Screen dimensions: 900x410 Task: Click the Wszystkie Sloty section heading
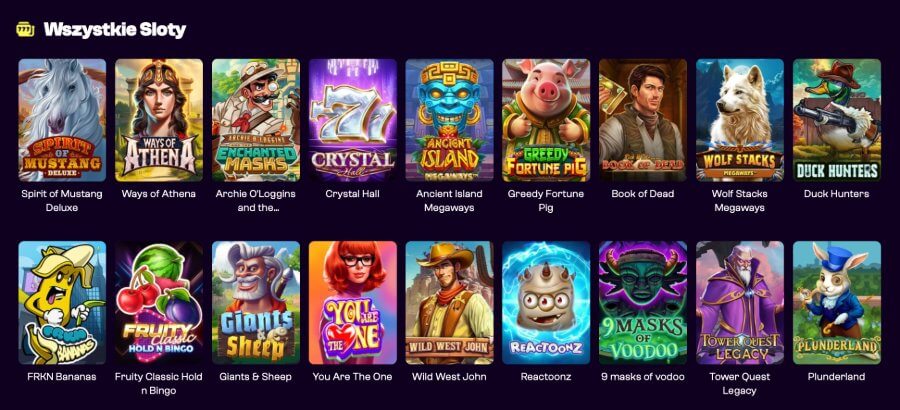click(115, 29)
